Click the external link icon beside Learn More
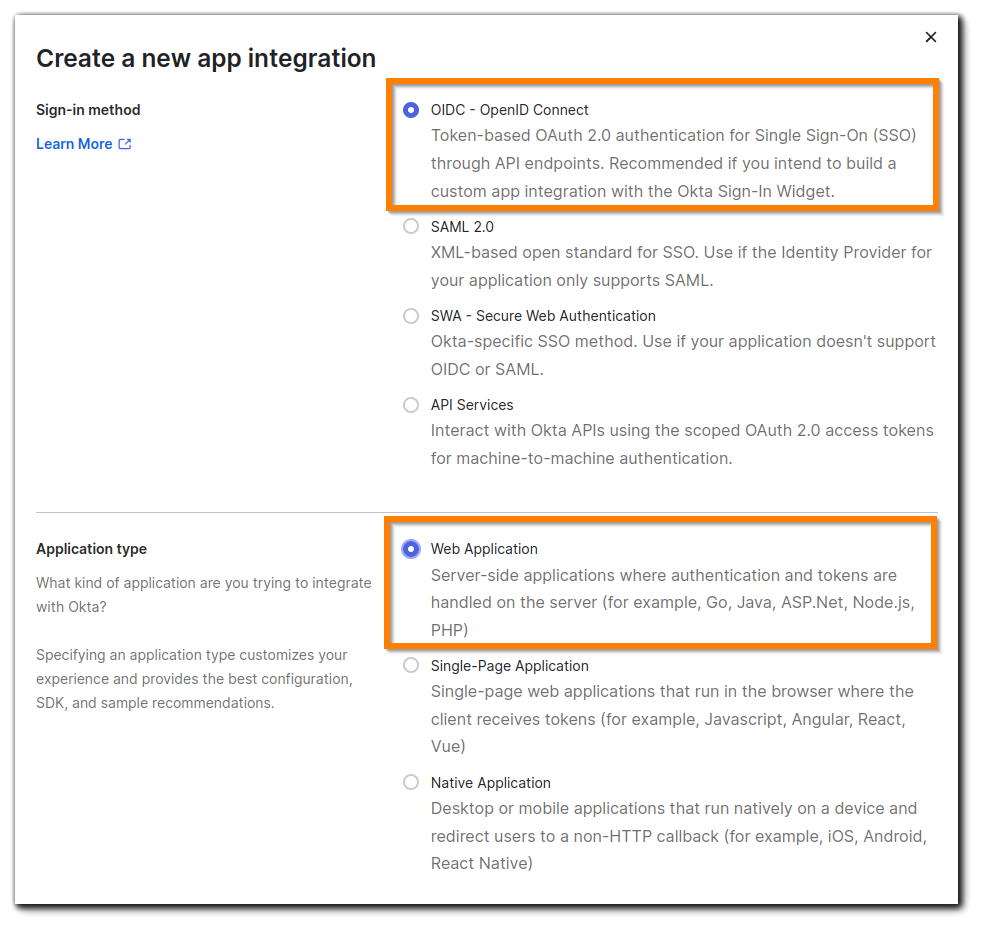Screen dimensions: 985x931 [x=125, y=144]
